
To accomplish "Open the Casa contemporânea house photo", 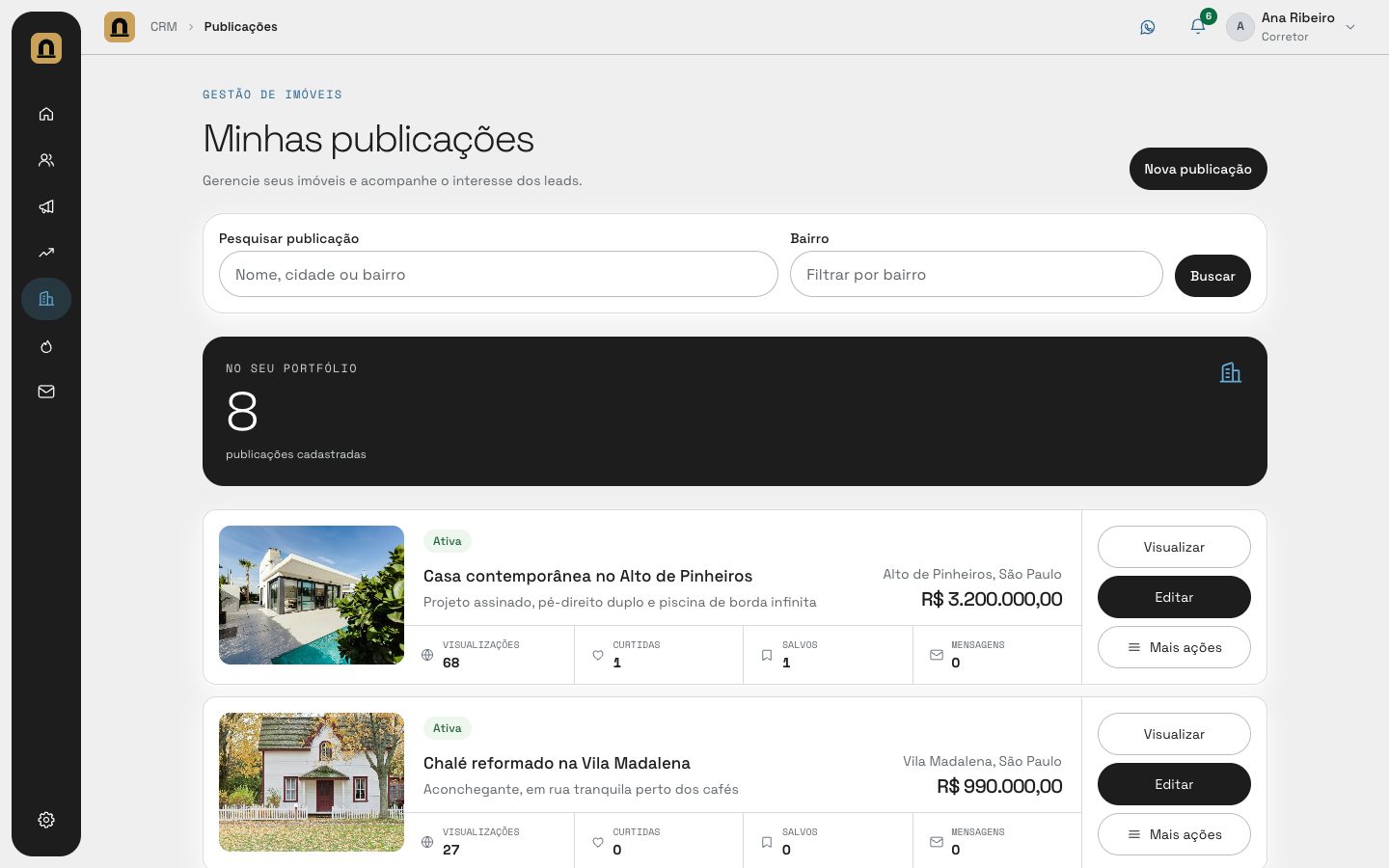I will click(312, 595).
